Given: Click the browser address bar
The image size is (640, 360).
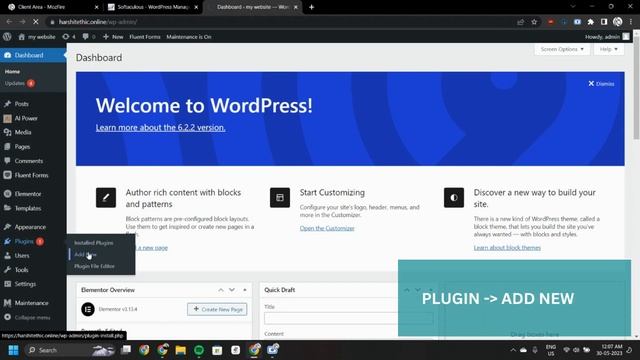Looking at the screenshot, I should (282, 22).
